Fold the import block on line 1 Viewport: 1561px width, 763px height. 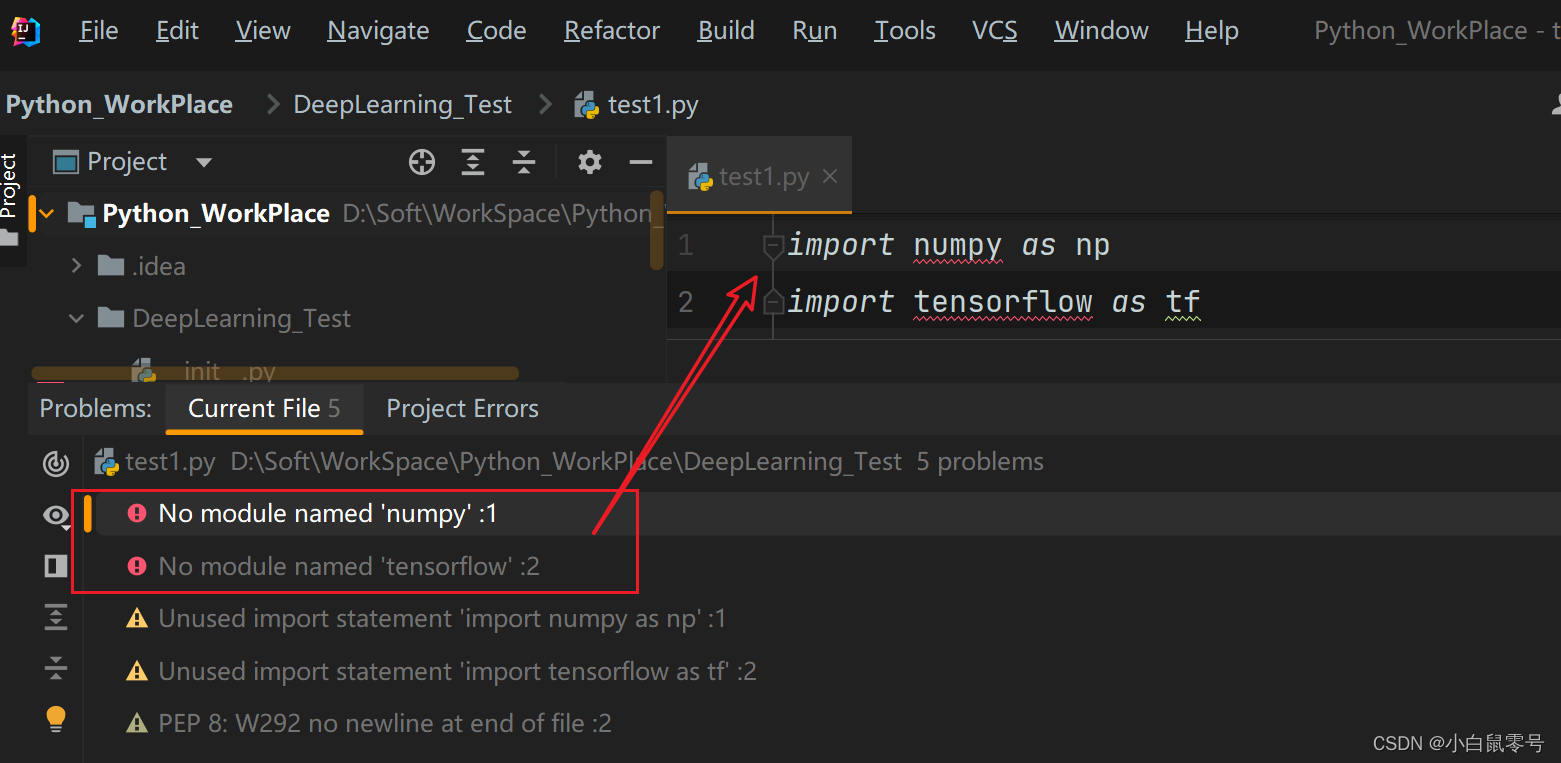click(773, 245)
